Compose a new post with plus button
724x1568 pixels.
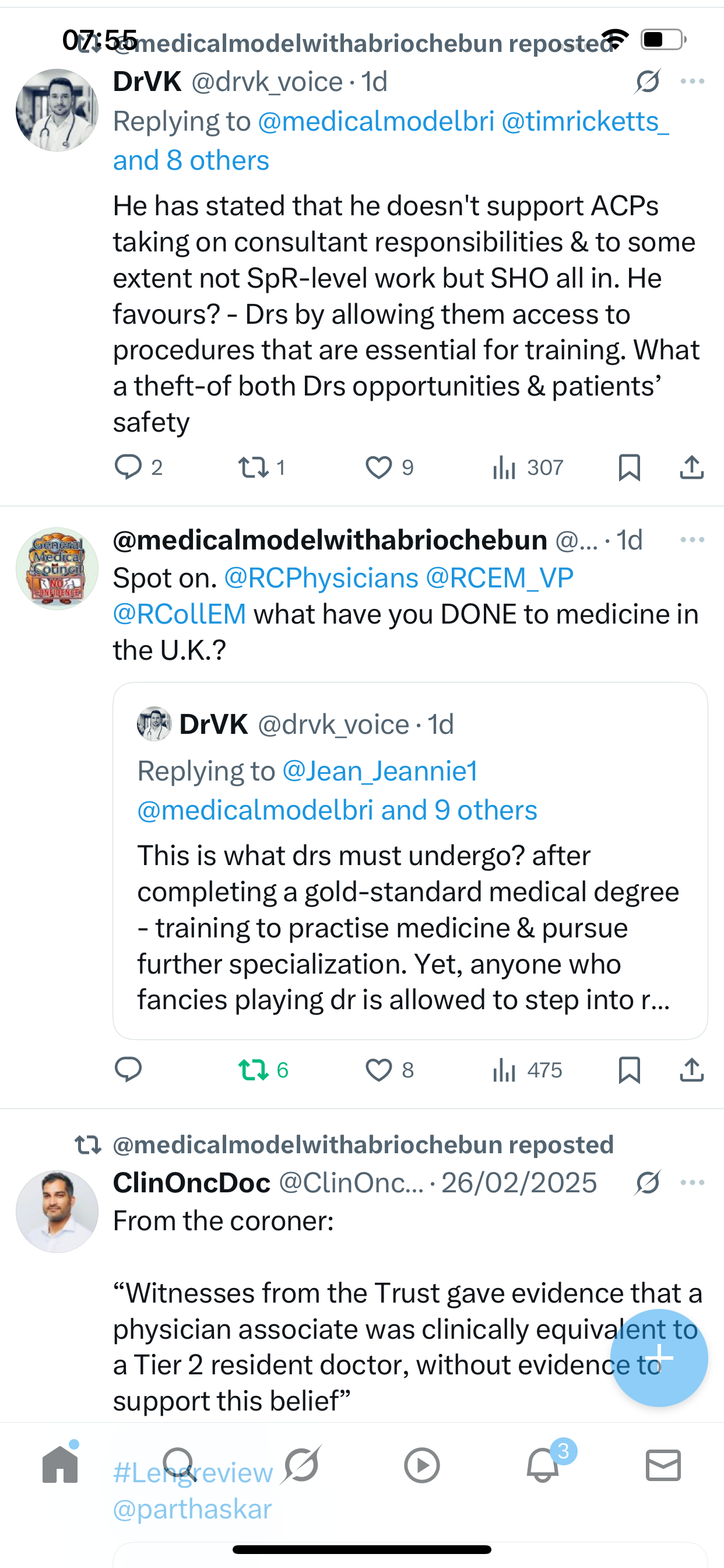click(659, 1357)
